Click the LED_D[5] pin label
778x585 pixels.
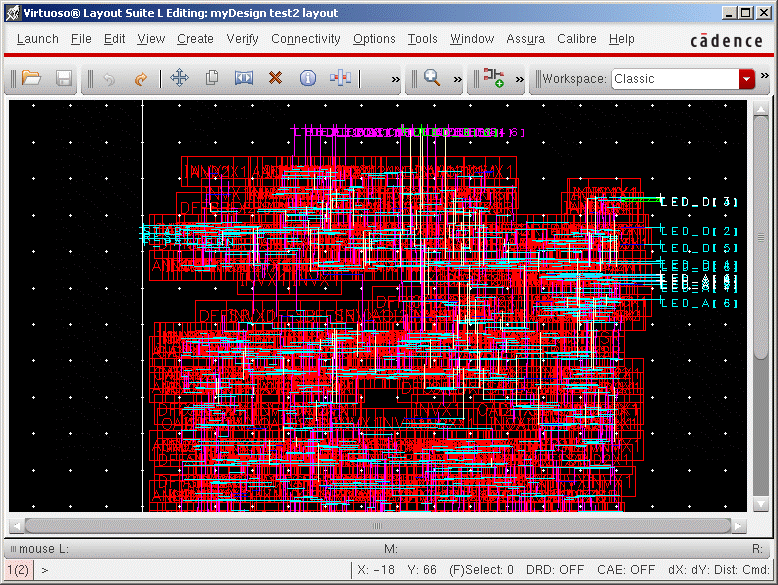click(x=699, y=248)
